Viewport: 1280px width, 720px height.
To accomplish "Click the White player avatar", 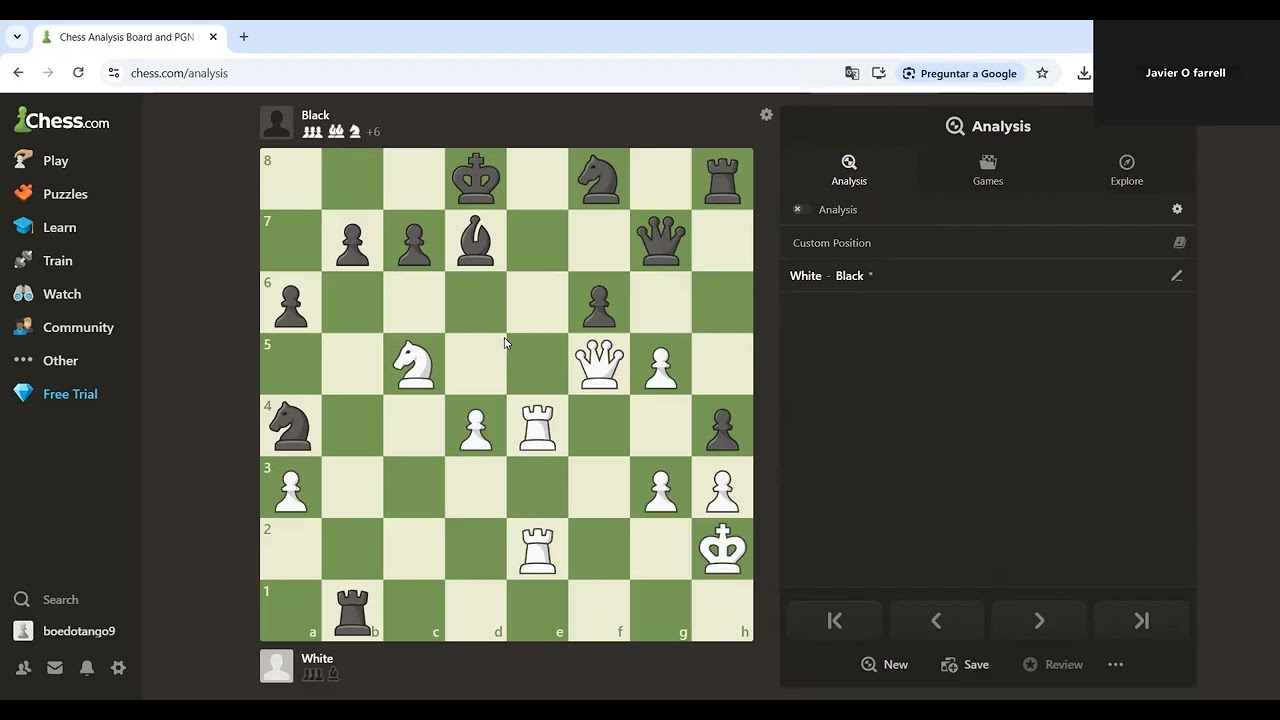I will (x=277, y=666).
